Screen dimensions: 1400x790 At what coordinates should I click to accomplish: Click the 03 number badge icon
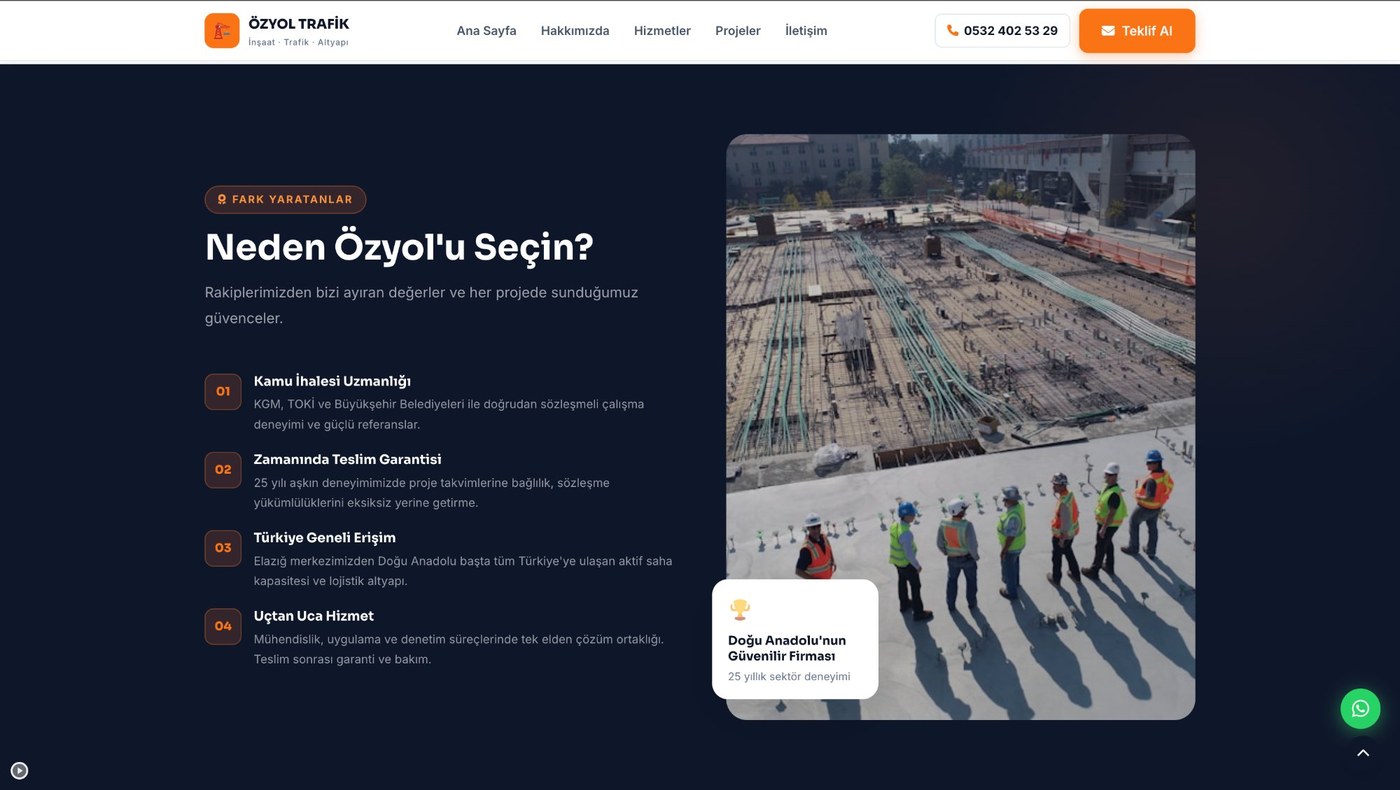tap(223, 548)
